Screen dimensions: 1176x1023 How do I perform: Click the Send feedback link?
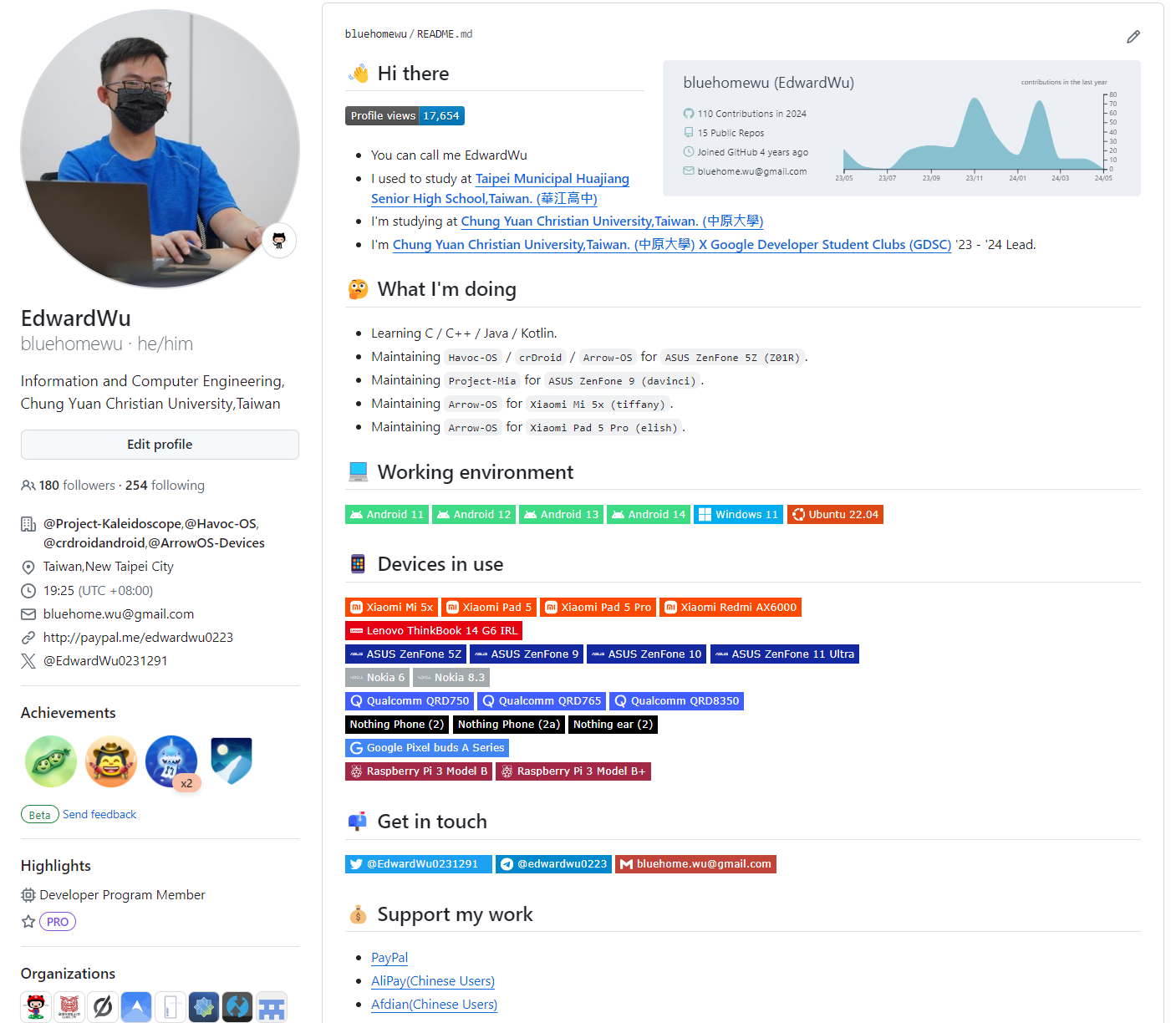(x=99, y=814)
